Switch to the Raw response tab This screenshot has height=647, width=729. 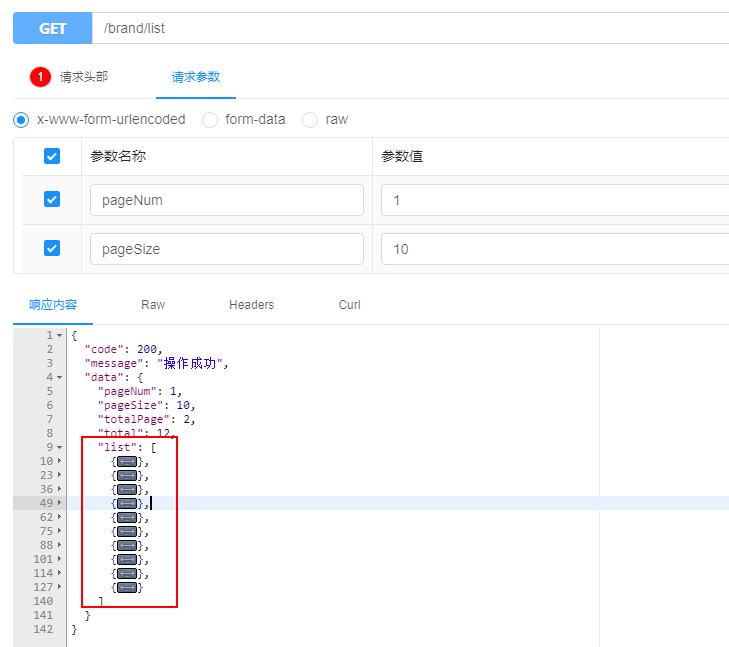click(153, 305)
